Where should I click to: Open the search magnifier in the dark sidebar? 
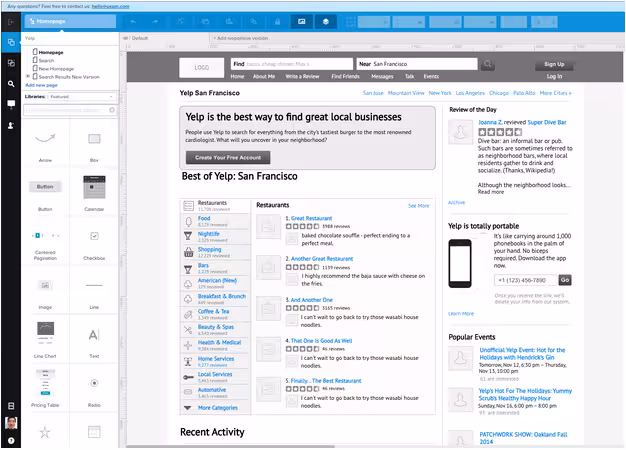click(x=11, y=84)
